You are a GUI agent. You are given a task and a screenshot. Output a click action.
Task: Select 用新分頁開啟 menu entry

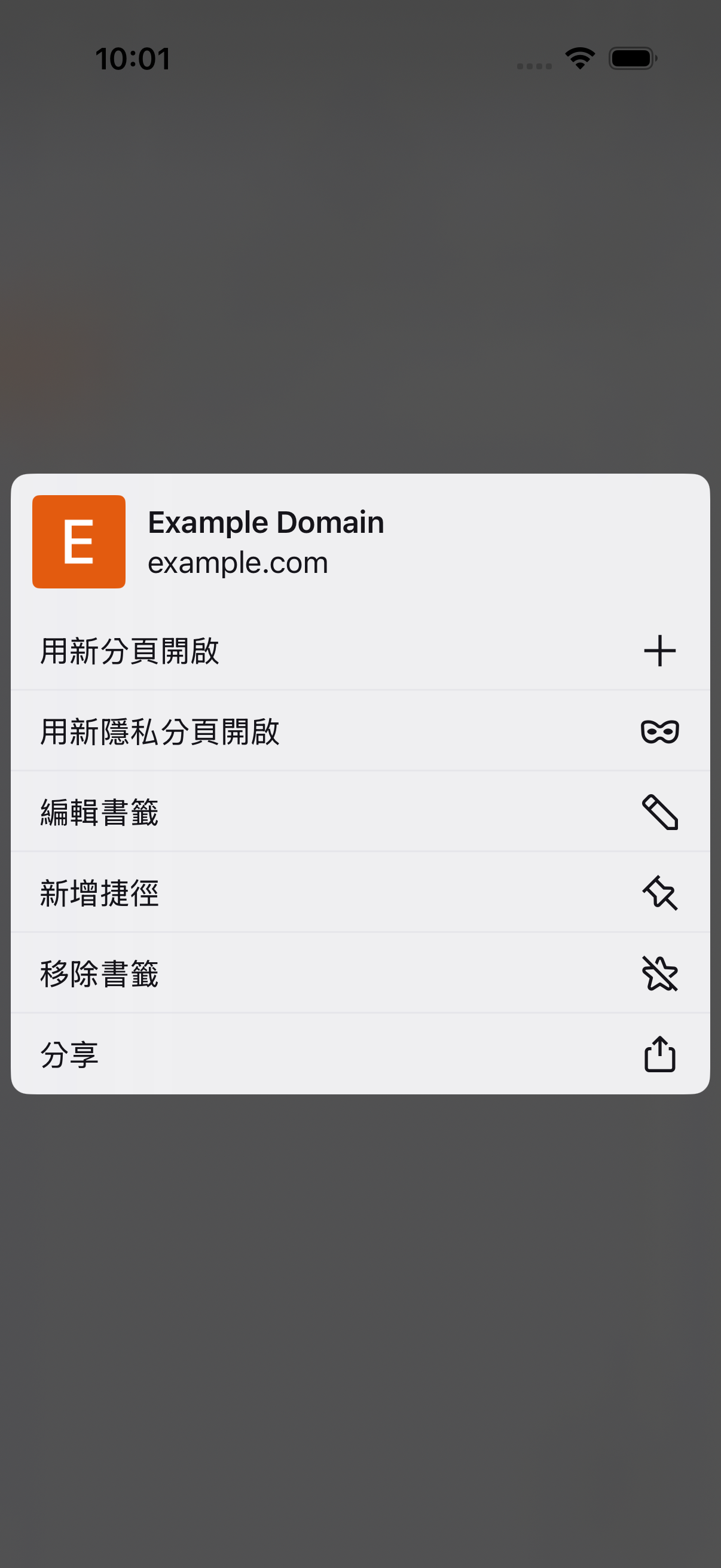pyautogui.click(x=360, y=651)
